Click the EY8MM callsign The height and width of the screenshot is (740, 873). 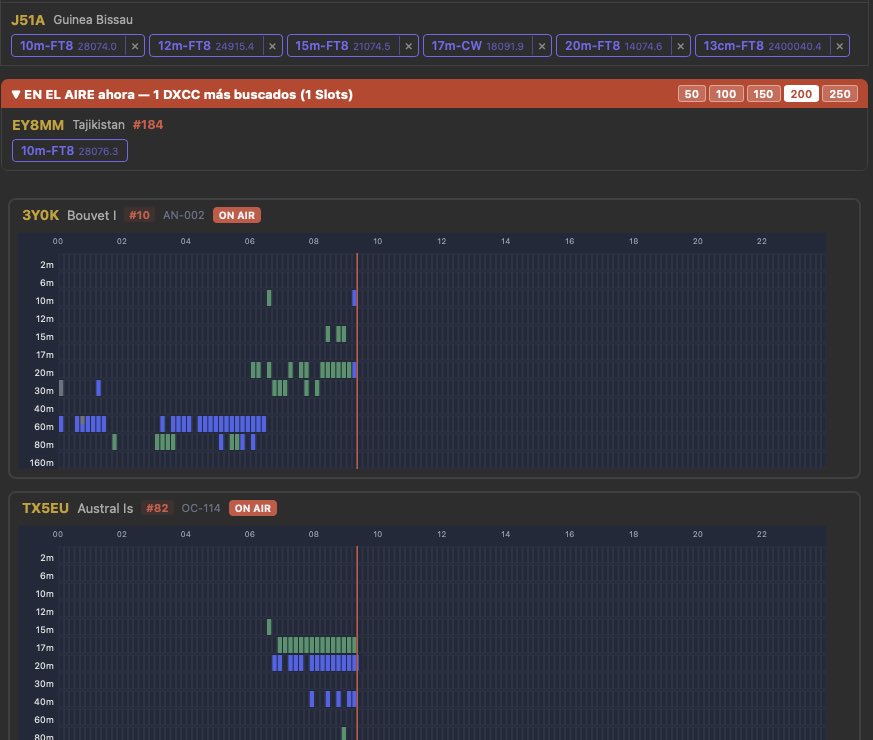pyautogui.click(x=38, y=125)
